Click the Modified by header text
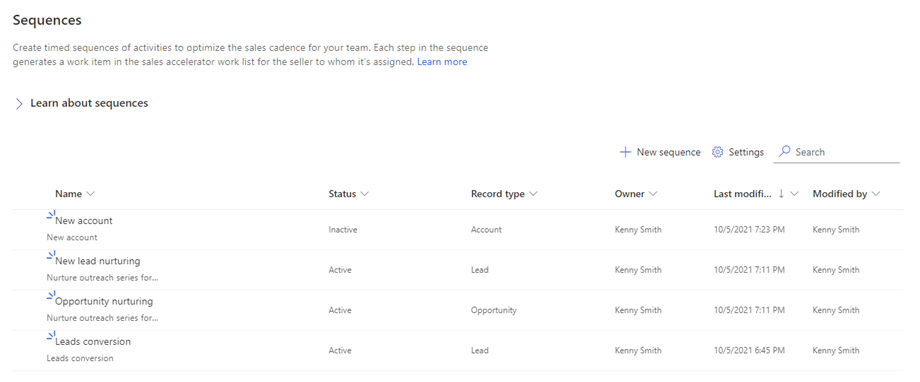Viewport: 920px width, 382px height. pos(840,194)
